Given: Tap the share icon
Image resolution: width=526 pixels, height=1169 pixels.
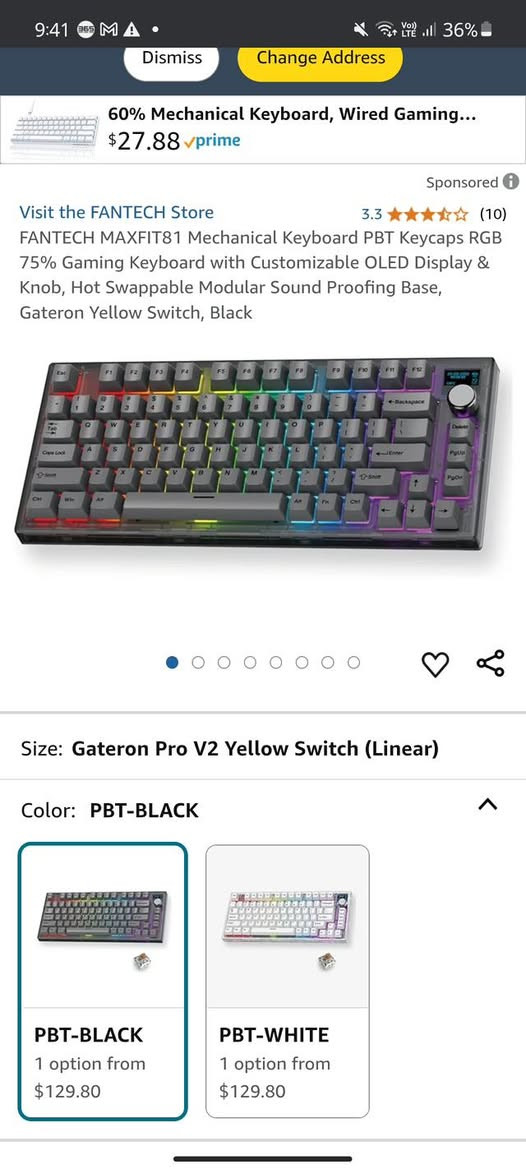Looking at the screenshot, I should 490,663.
